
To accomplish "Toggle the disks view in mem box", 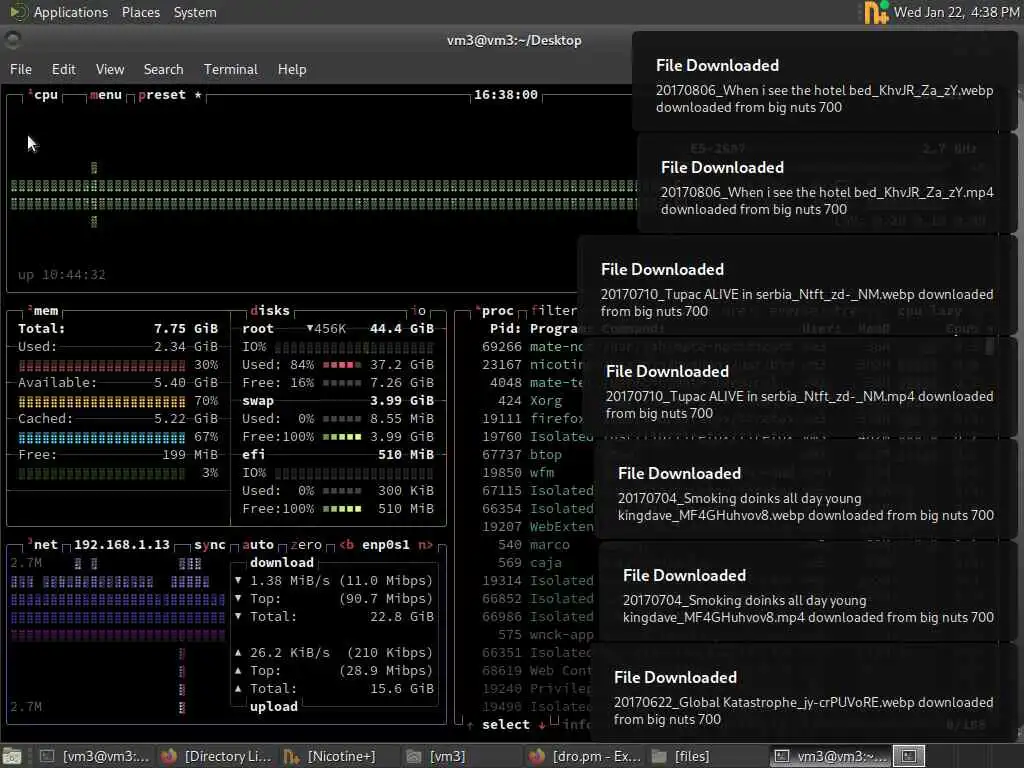I will [x=270, y=311].
